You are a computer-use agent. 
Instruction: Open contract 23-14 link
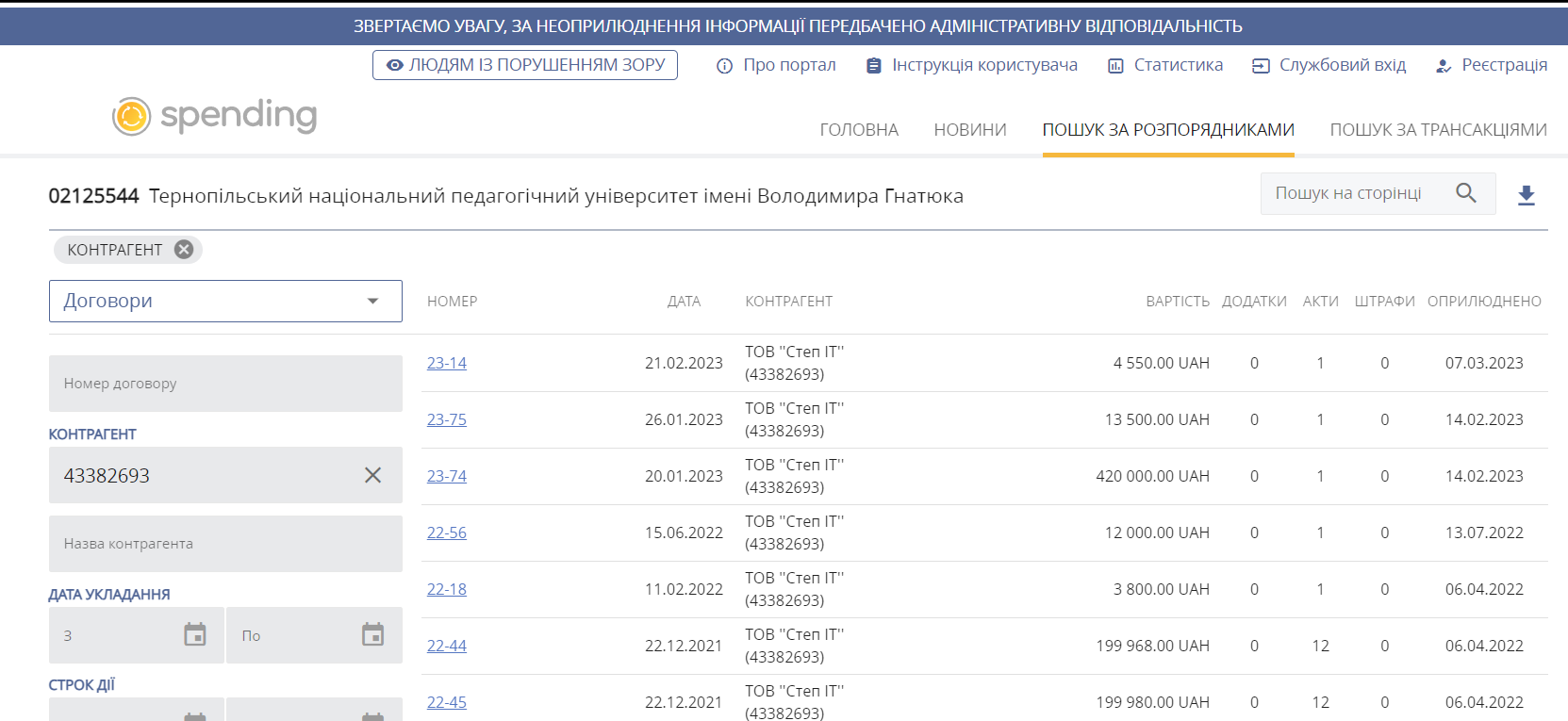tap(447, 363)
